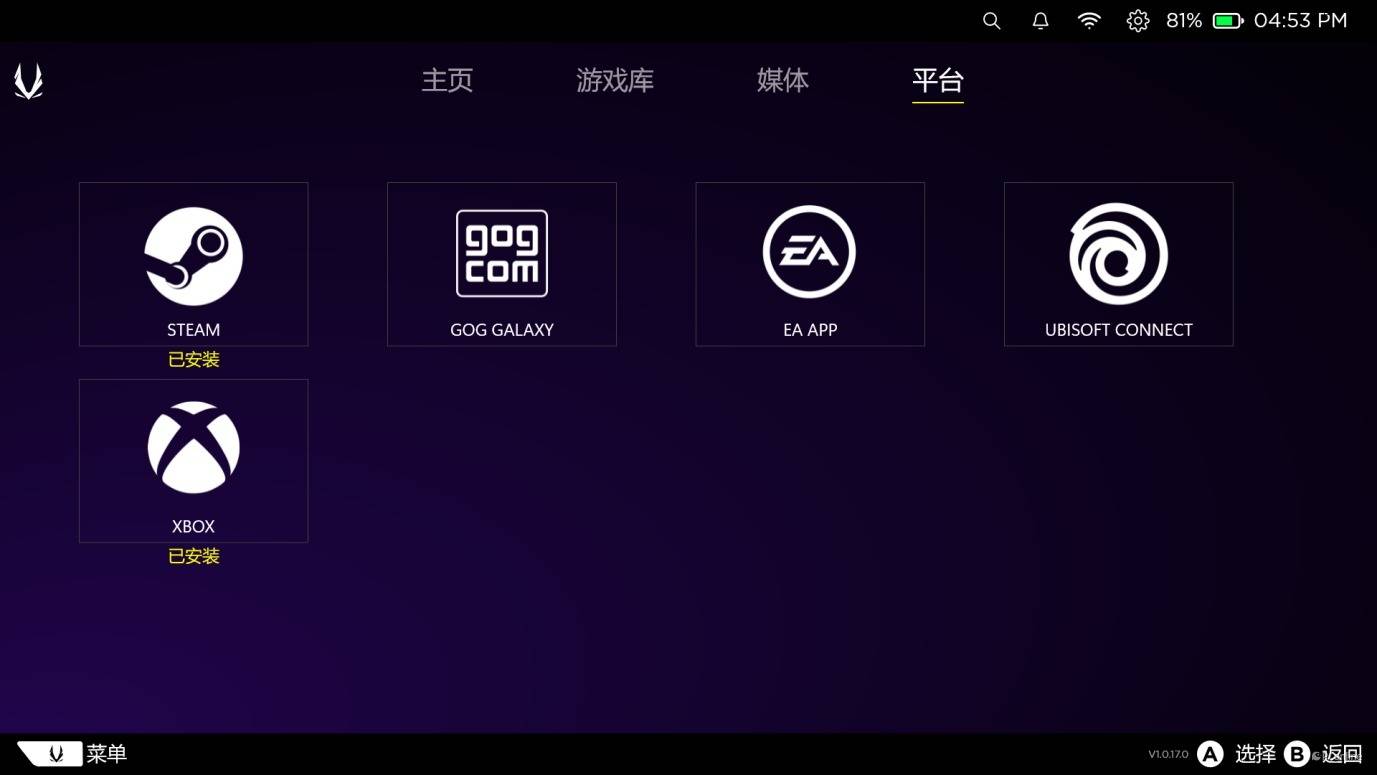
Task: Click the XBOX label text
Action: (x=193, y=526)
